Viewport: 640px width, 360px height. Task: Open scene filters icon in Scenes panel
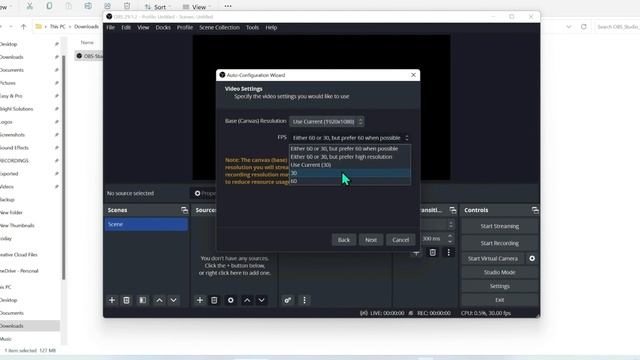[x=142, y=300]
